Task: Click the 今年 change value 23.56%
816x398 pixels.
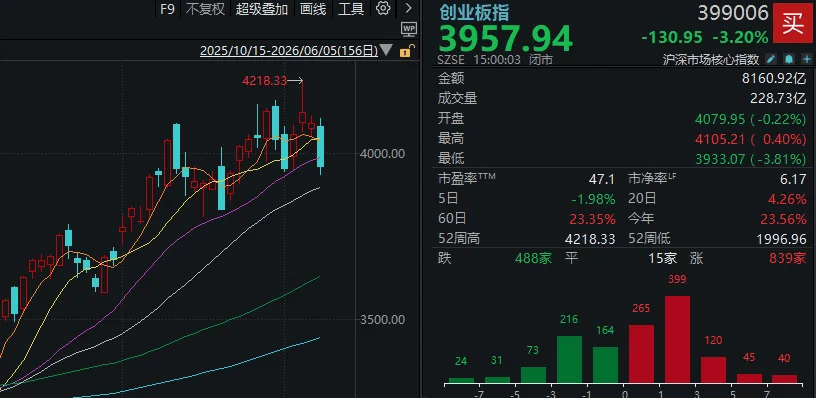Action: click(x=782, y=219)
